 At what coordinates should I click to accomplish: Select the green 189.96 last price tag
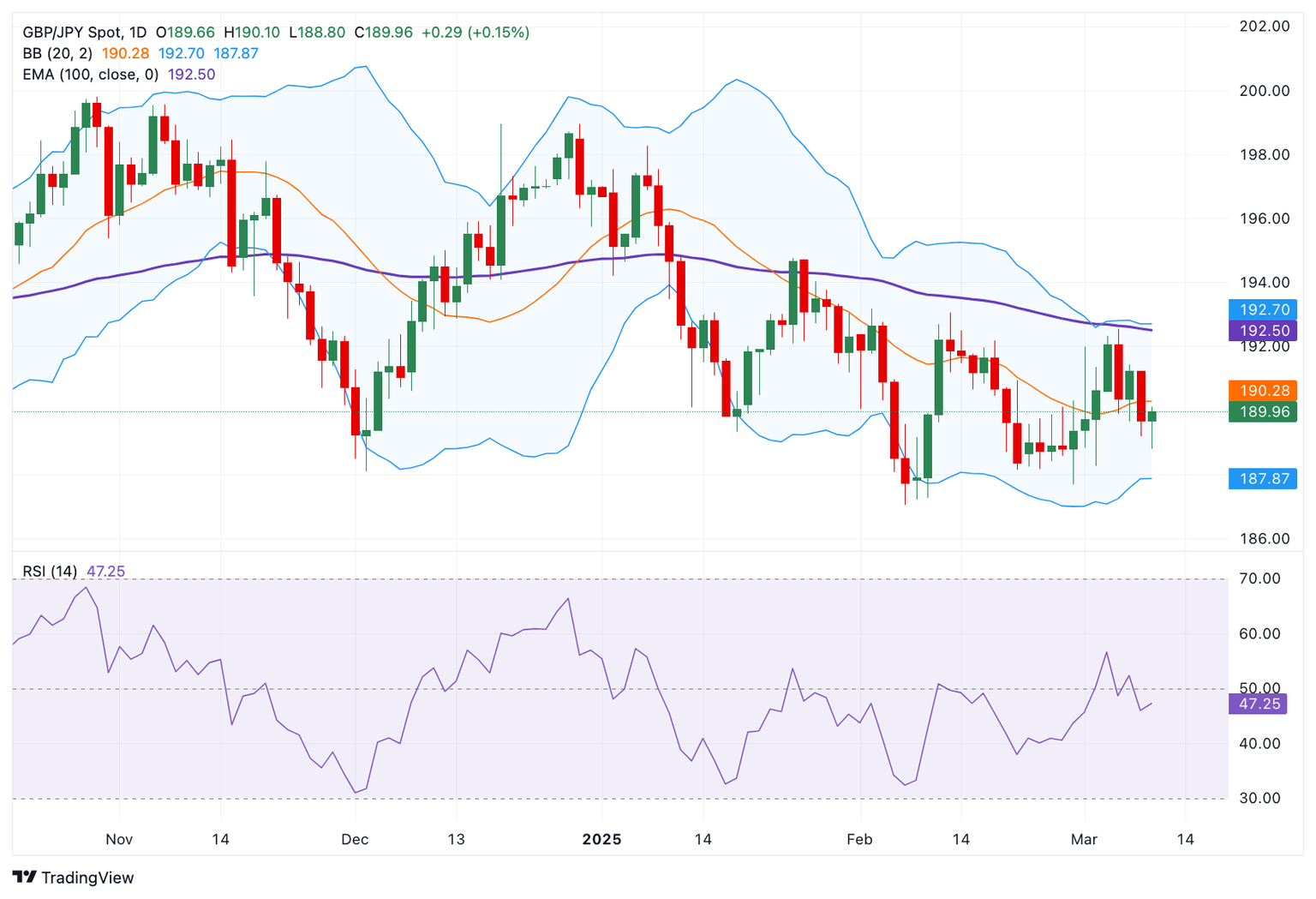1263,412
